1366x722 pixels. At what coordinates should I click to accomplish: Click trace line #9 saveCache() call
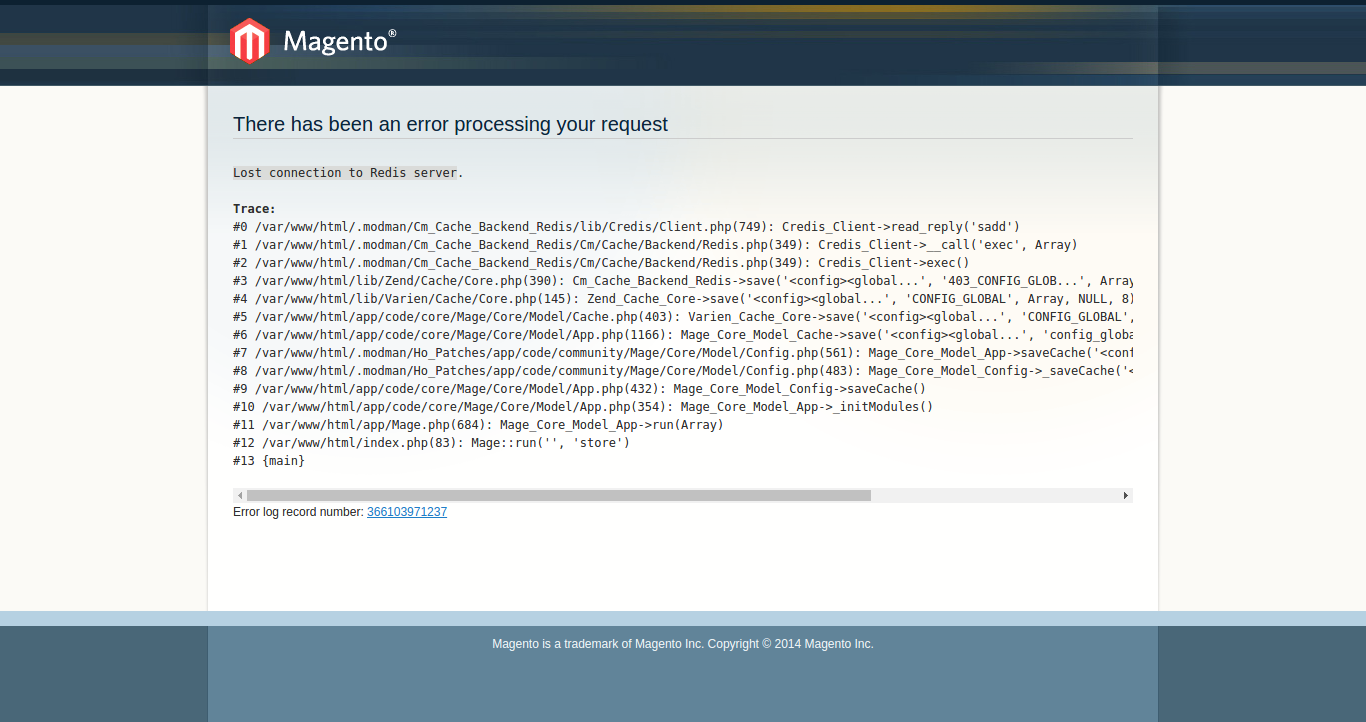point(579,389)
